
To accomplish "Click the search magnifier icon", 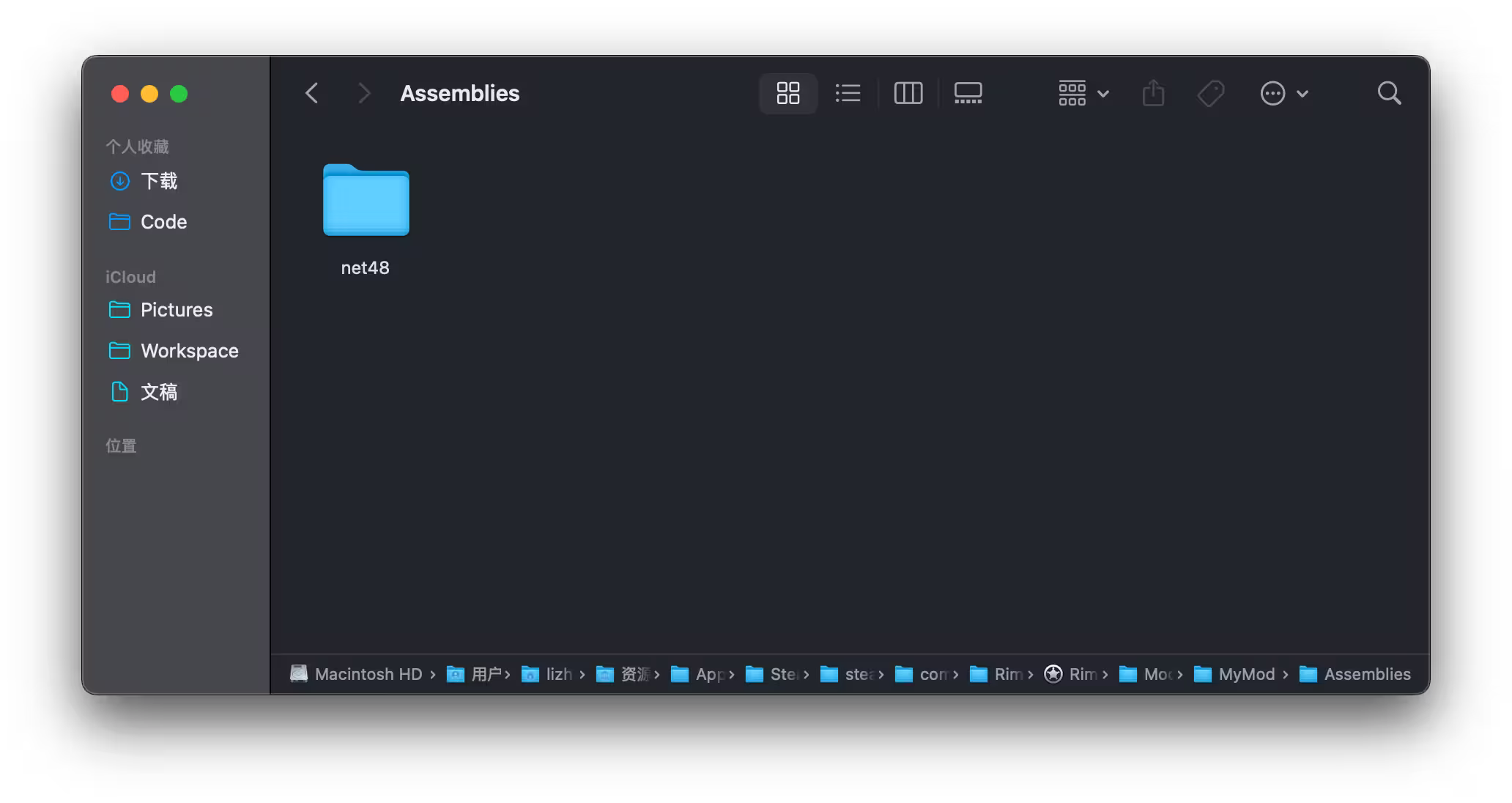I will (x=1389, y=93).
